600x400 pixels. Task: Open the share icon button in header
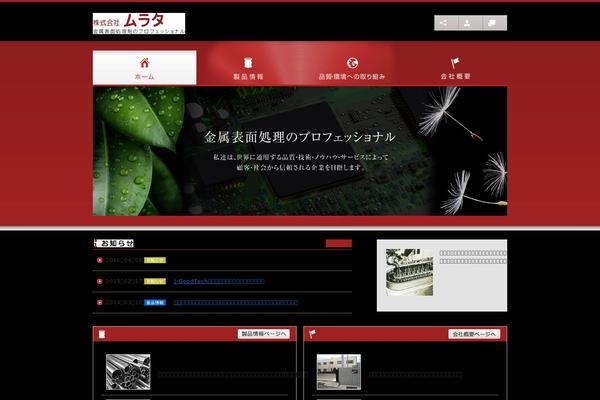pyautogui.click(x=446, y=23)
